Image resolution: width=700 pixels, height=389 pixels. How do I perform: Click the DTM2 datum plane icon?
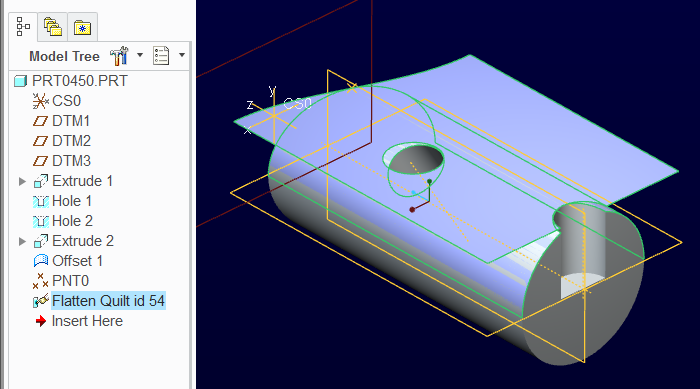40,141
